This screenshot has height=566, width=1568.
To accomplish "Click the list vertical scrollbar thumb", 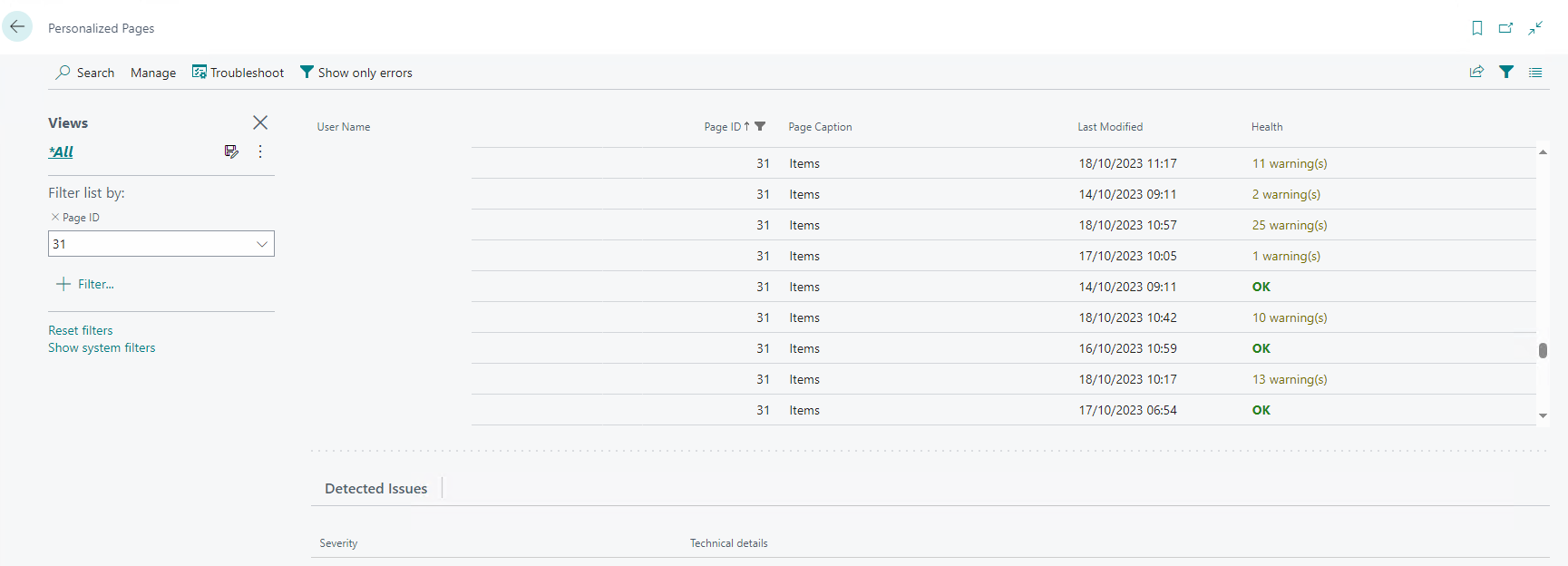I will coord(1543,350).
